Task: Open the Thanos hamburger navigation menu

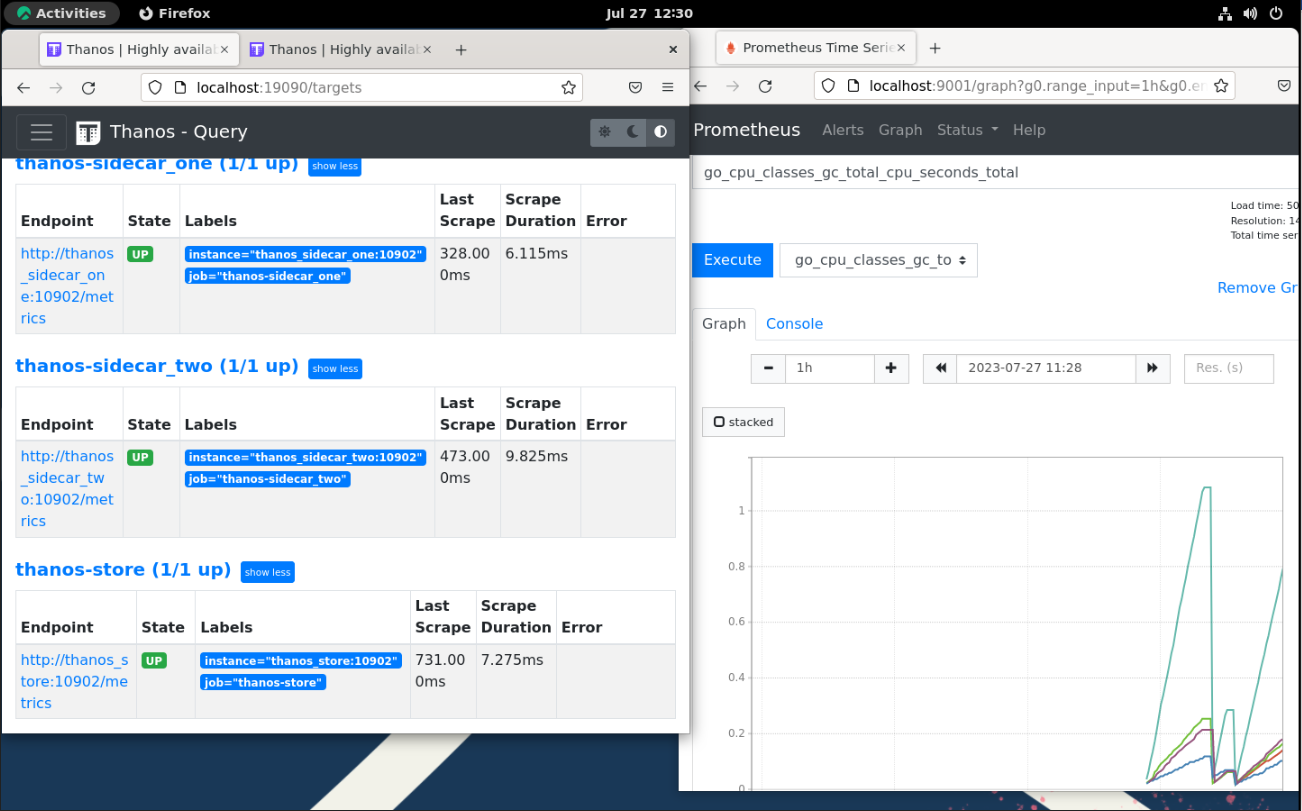Action: pyautogui.click(x=41, y=132)
